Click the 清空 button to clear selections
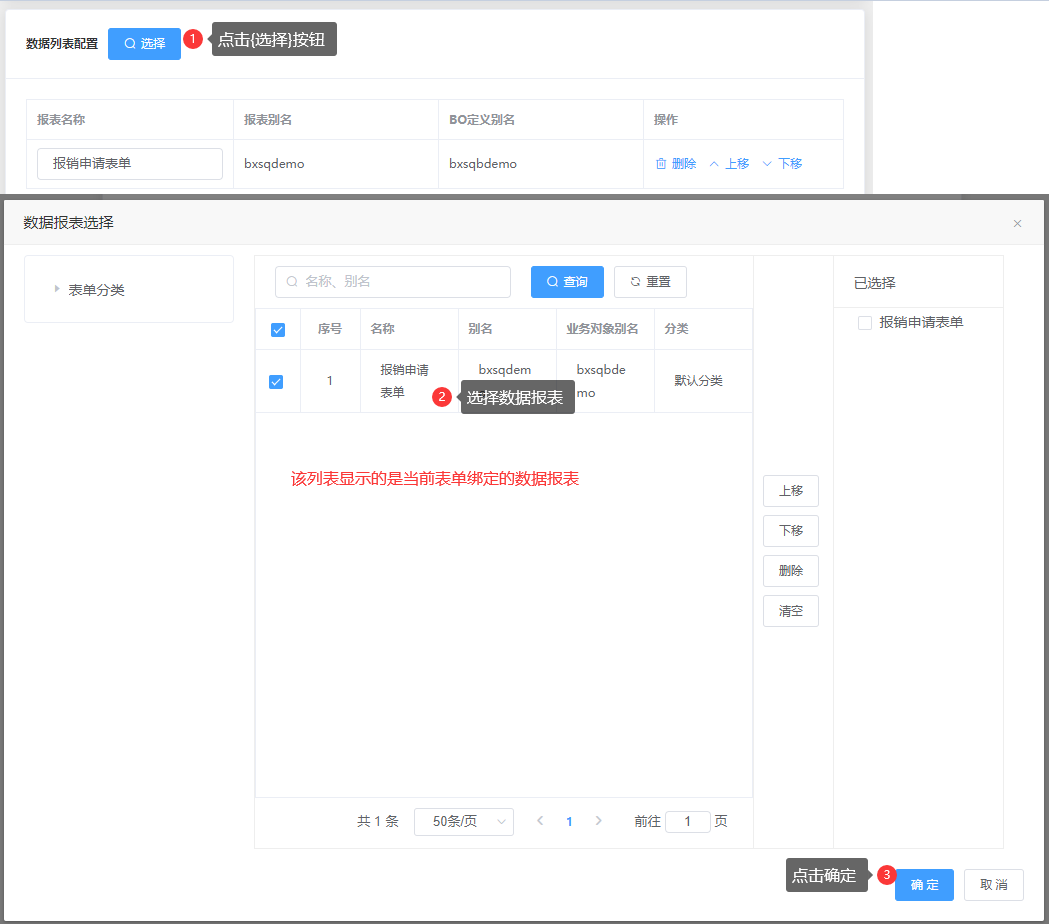This screenshot has width=1049, height=924. click(x=790, y=611)
